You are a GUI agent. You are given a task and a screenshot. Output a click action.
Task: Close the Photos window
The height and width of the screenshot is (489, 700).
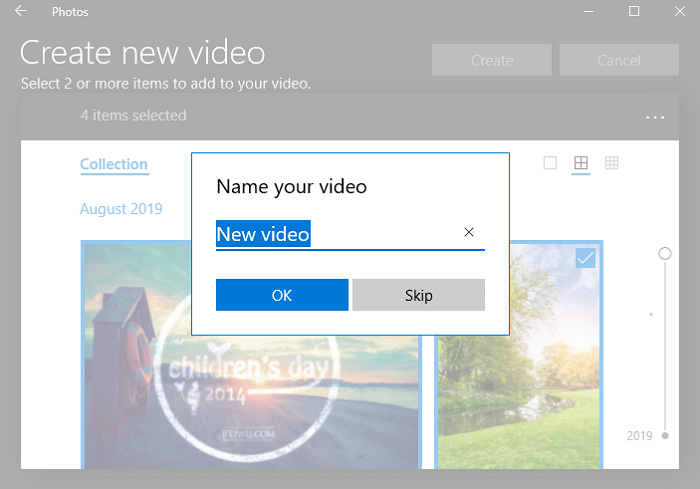678,12
